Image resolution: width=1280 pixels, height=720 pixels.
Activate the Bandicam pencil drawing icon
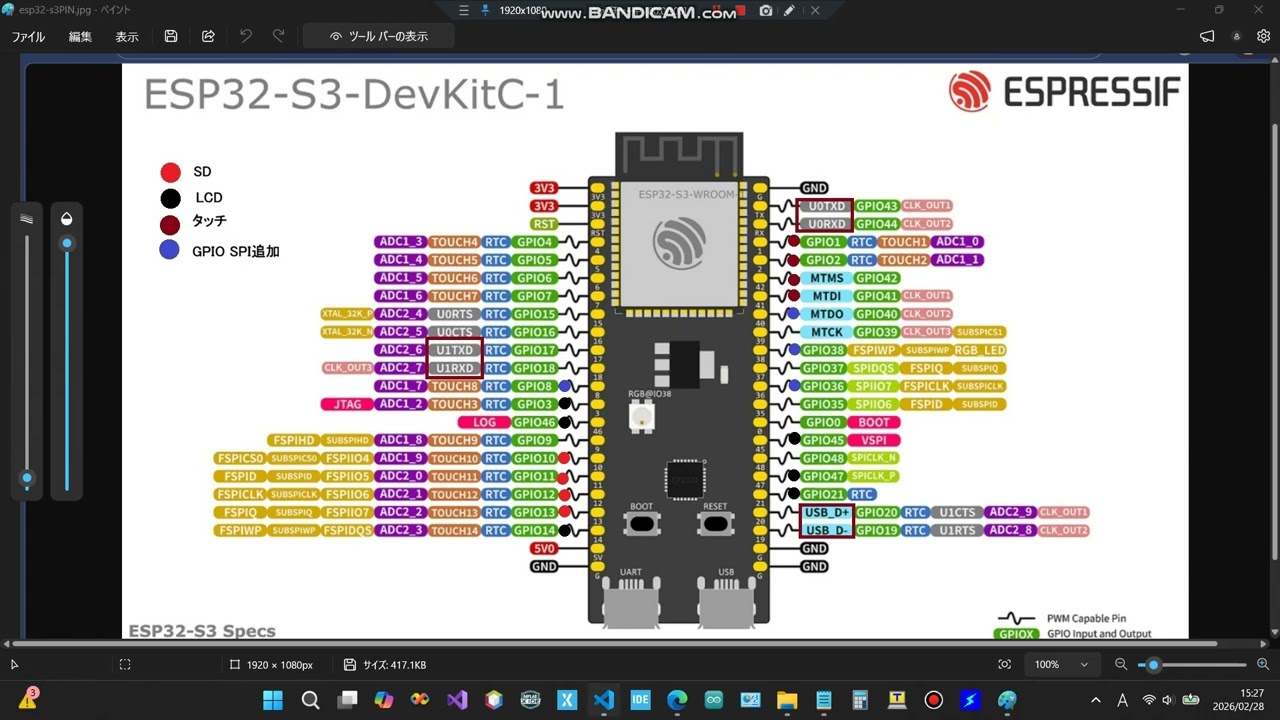pyautogui.click(x=790, y=10)
